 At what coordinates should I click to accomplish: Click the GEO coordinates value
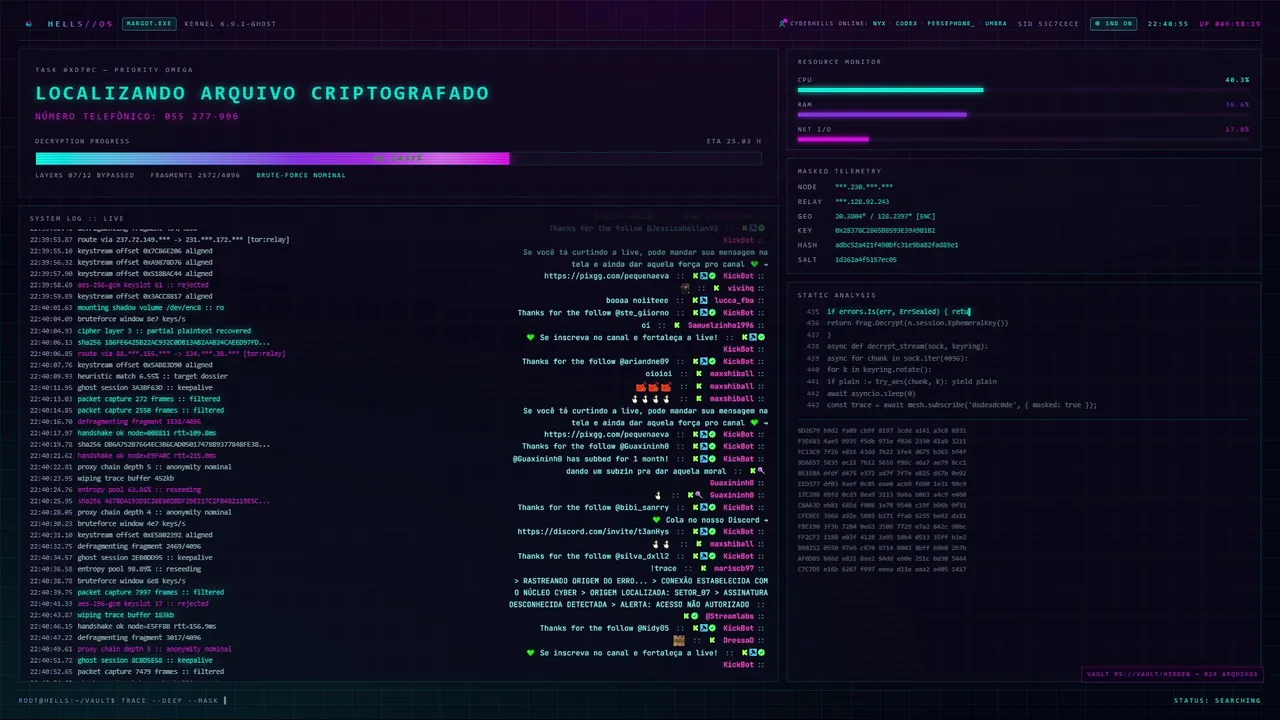885,216
